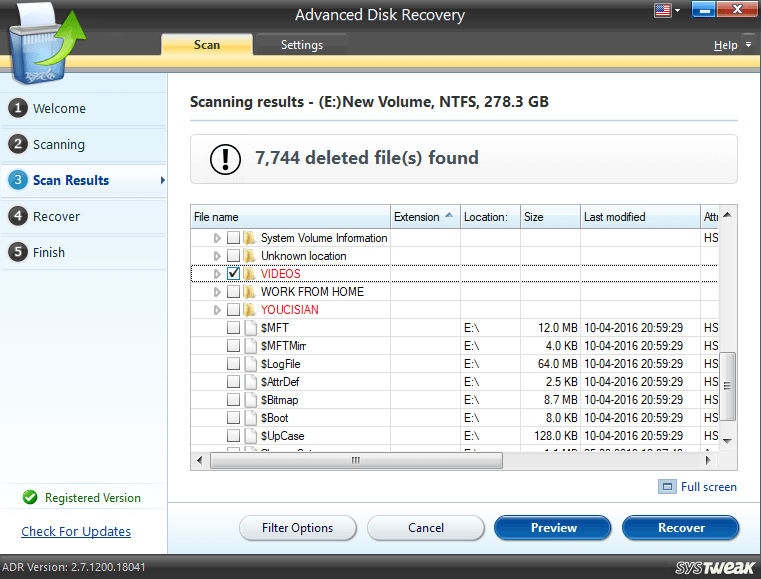The image size is (761, 579).
Task: Click the horizontal scrollbar thumb in file list
Action: 354,460
